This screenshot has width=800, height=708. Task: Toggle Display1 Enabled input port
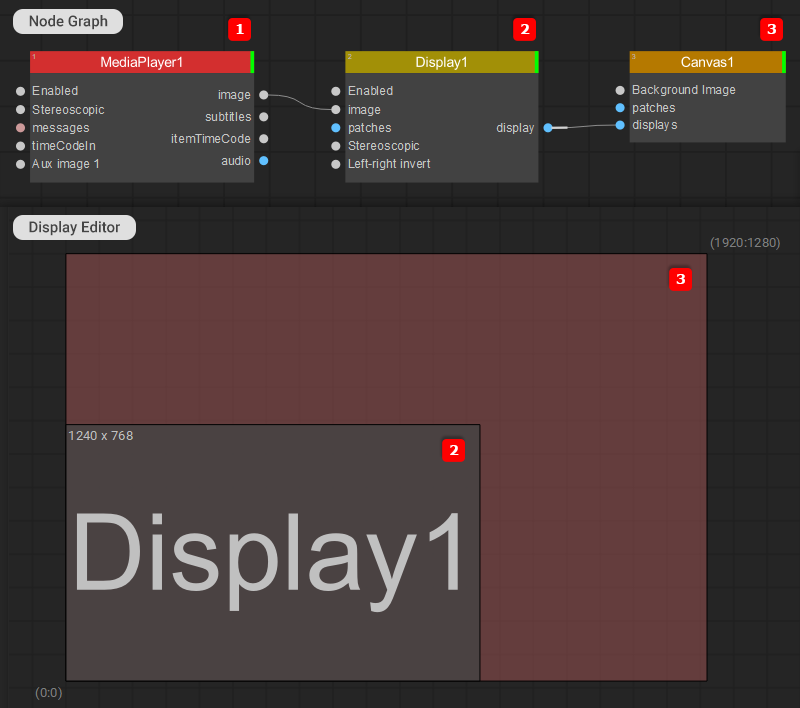pos(335,91)
